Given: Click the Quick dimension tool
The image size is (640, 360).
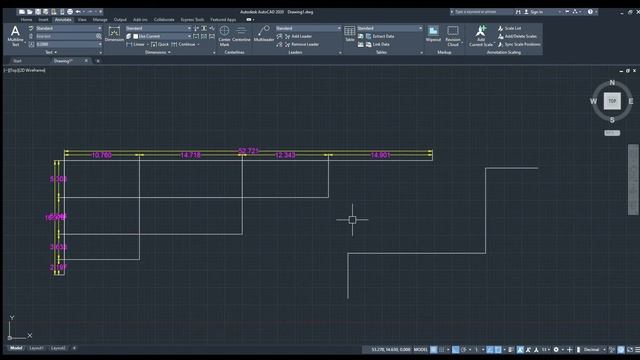Looking at the screenshot, I should (x=160, y=44).
